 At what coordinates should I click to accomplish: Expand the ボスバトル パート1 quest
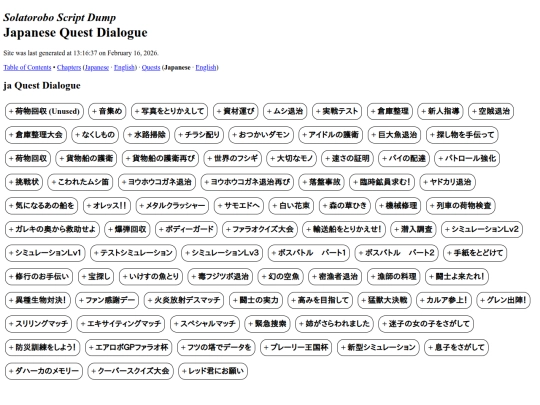[309, 253]
